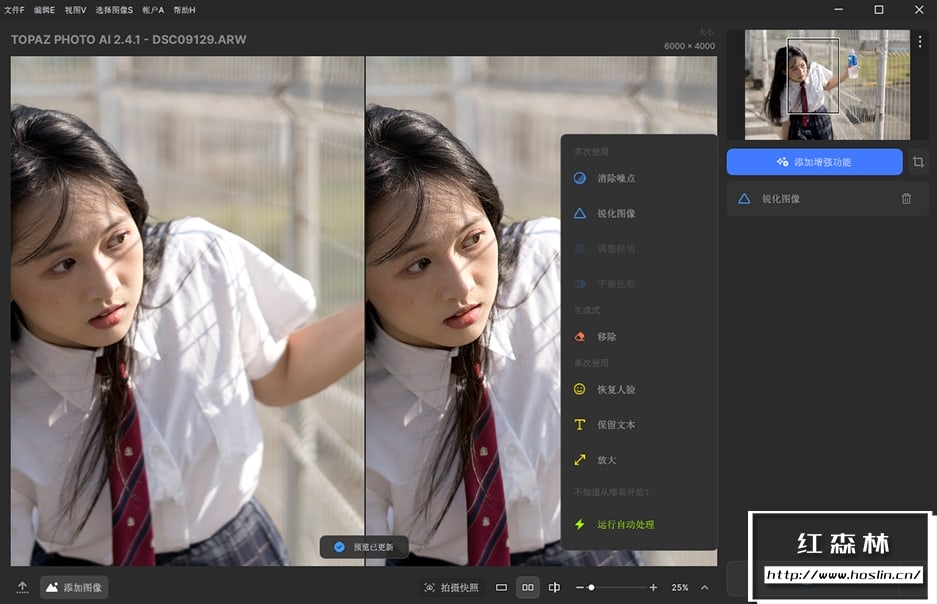This screenshot has width=937, height=604.
Task: Click the navigator thumbnail preview
Action: (827, 85)
